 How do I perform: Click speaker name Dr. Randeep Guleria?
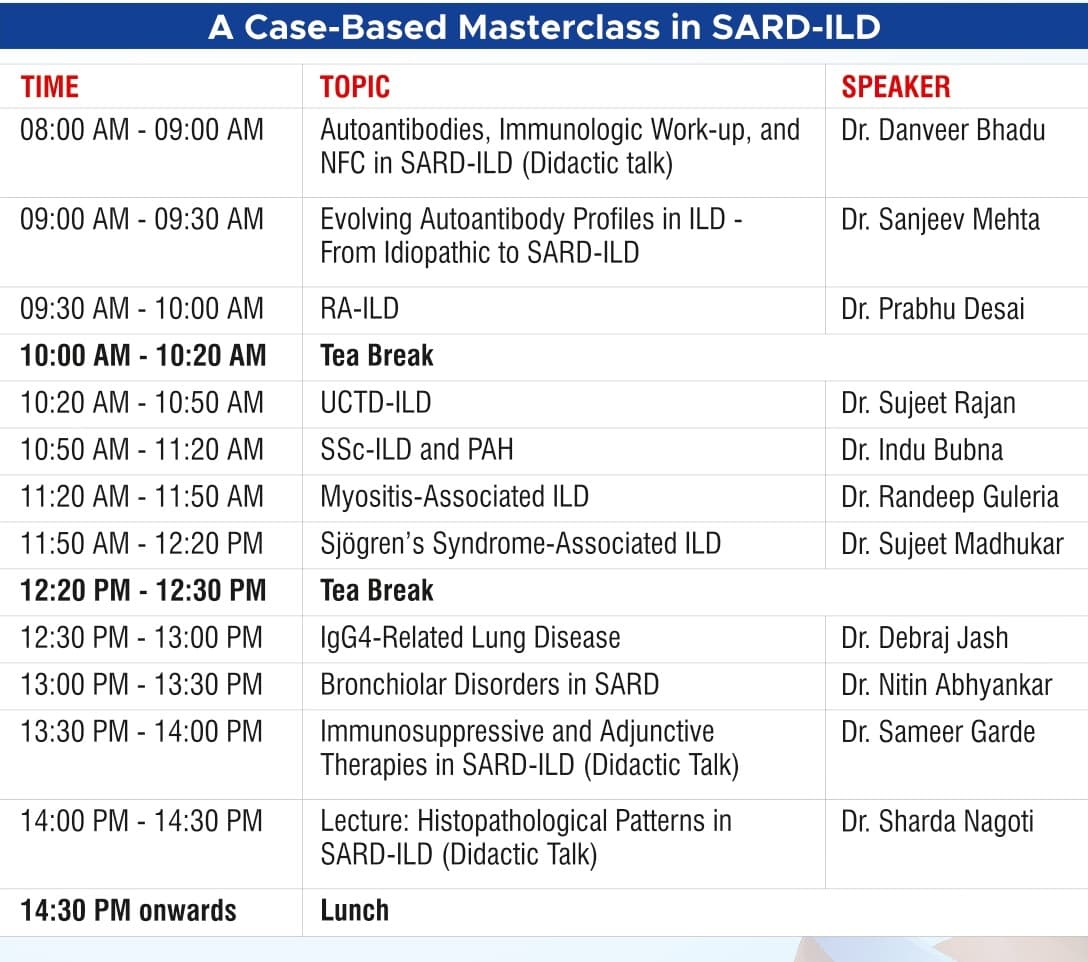[949, 497]
